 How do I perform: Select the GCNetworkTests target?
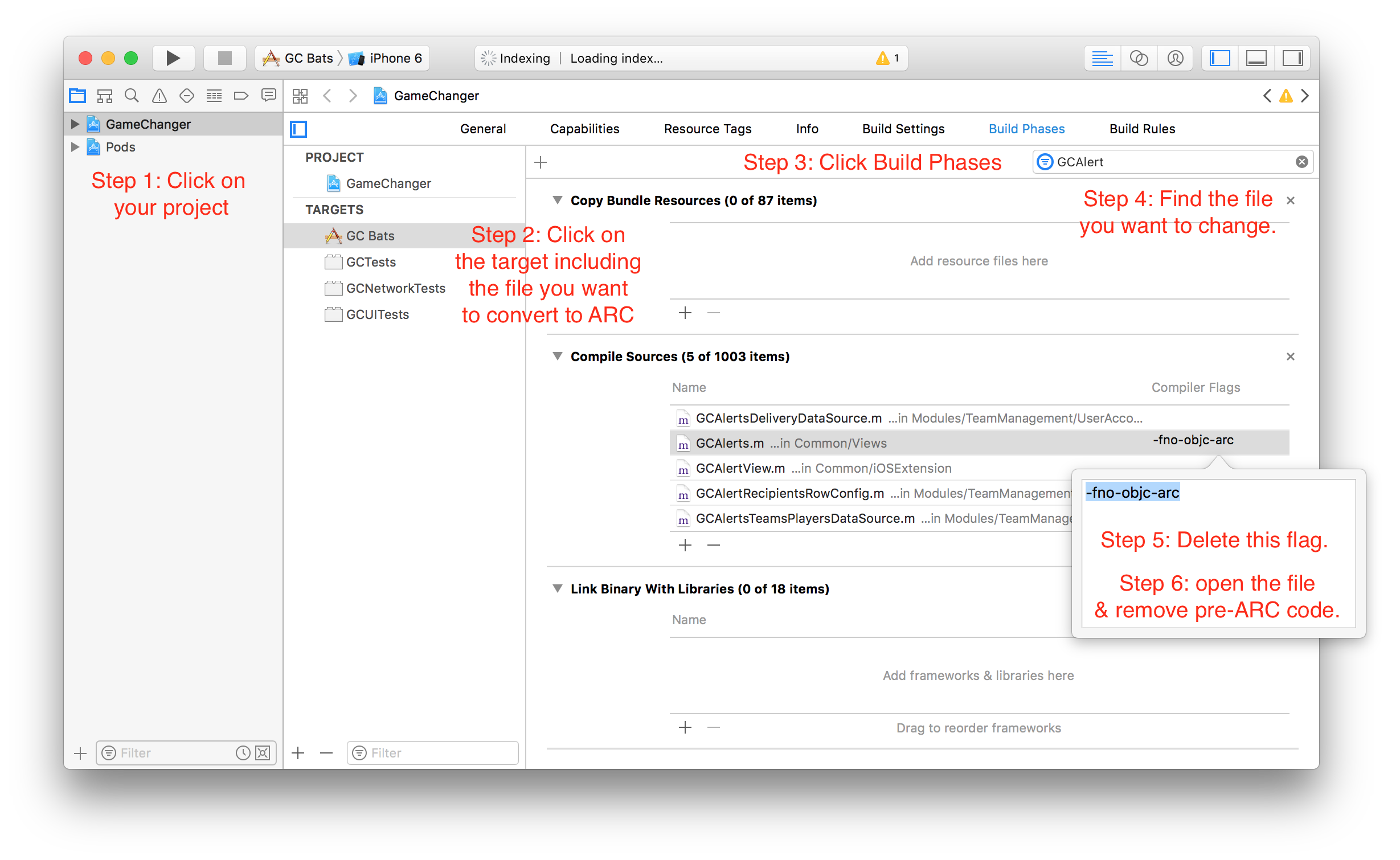pos(385,288)
